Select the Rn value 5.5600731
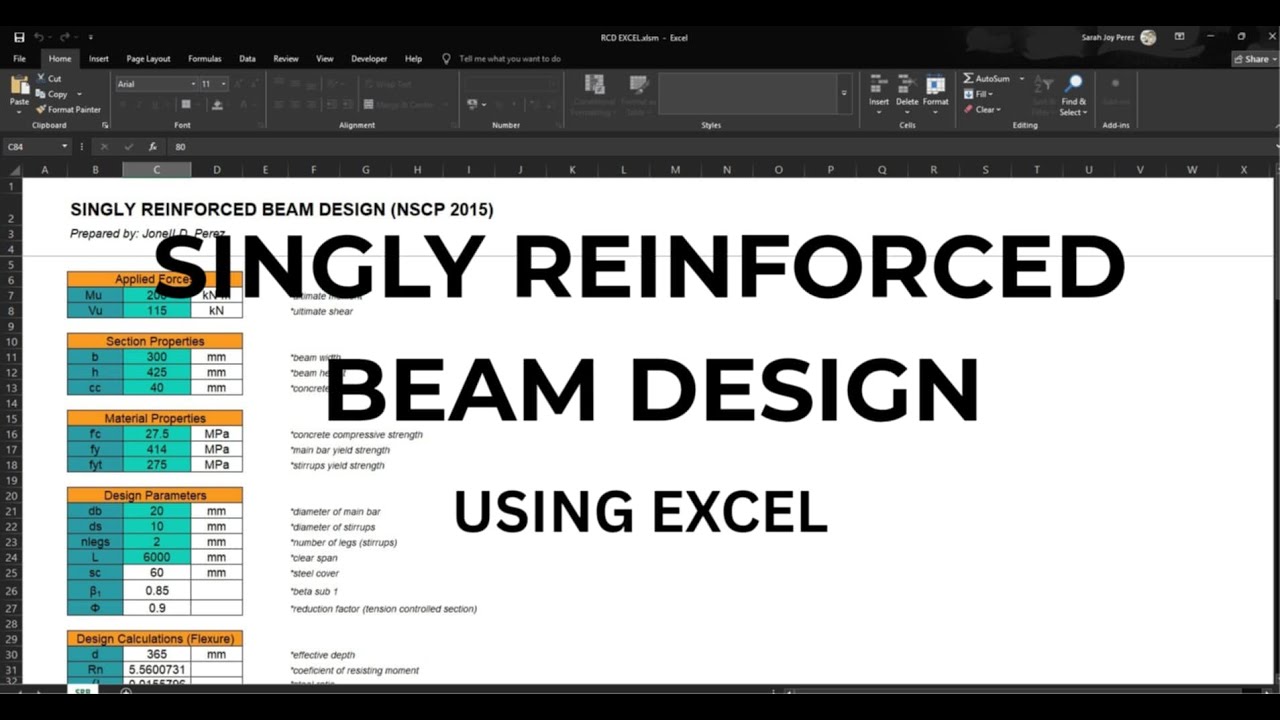This screenshot has height=720, width=1280. 157,670
